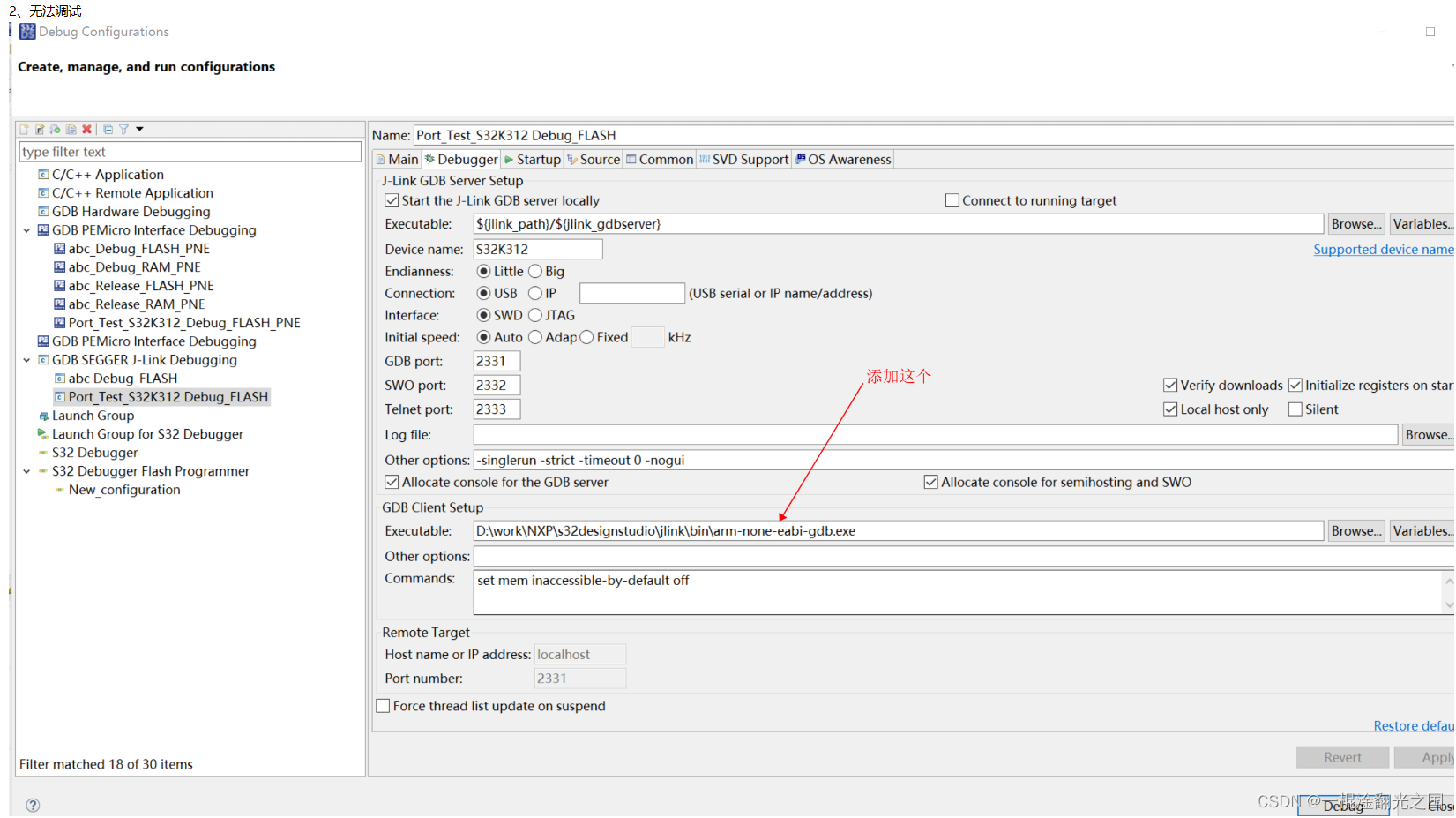
Task: Click the GDB port field 2331
Action: (x=497, y=362)
